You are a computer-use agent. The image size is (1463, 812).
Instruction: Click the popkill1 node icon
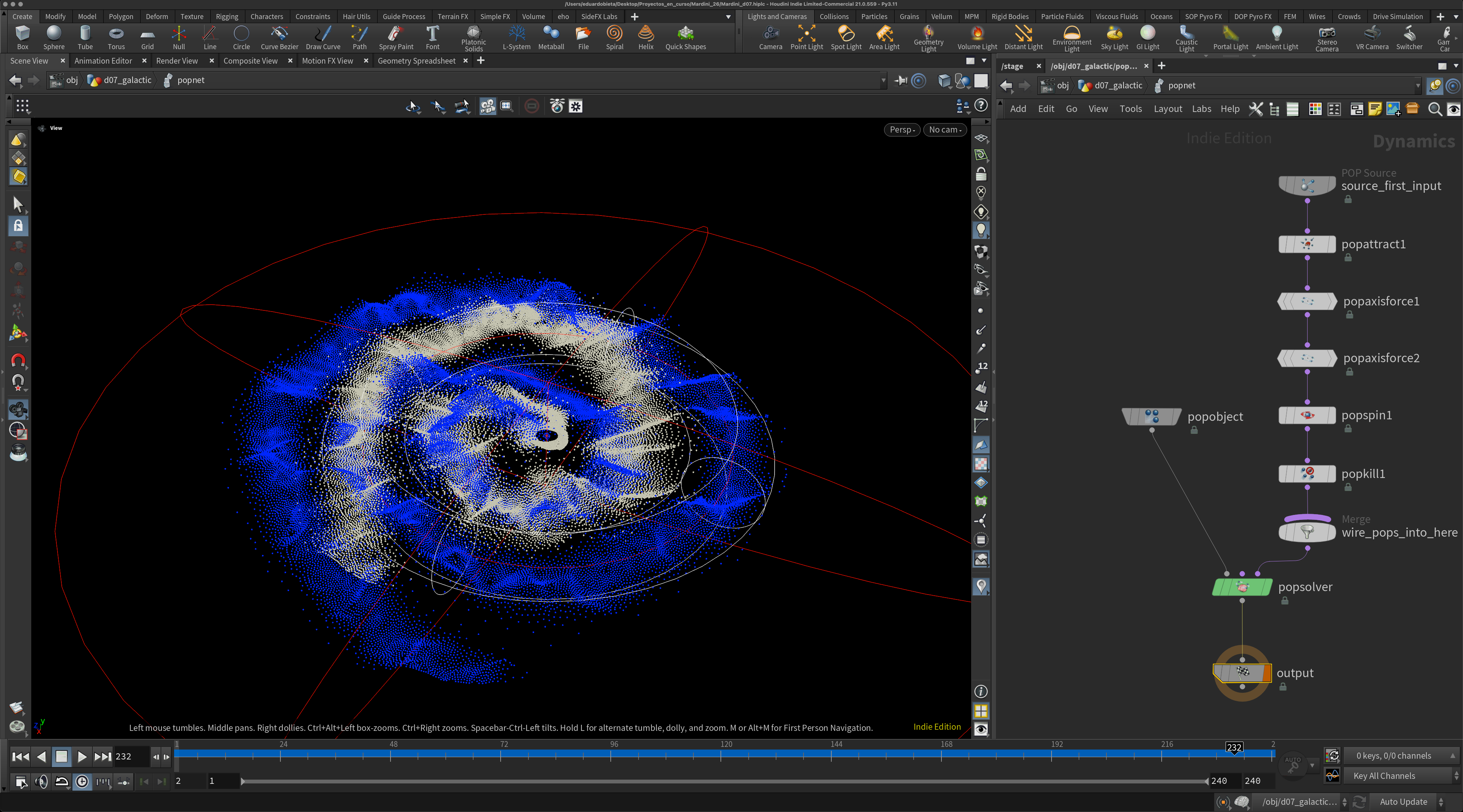click(x=1307, y=473)
